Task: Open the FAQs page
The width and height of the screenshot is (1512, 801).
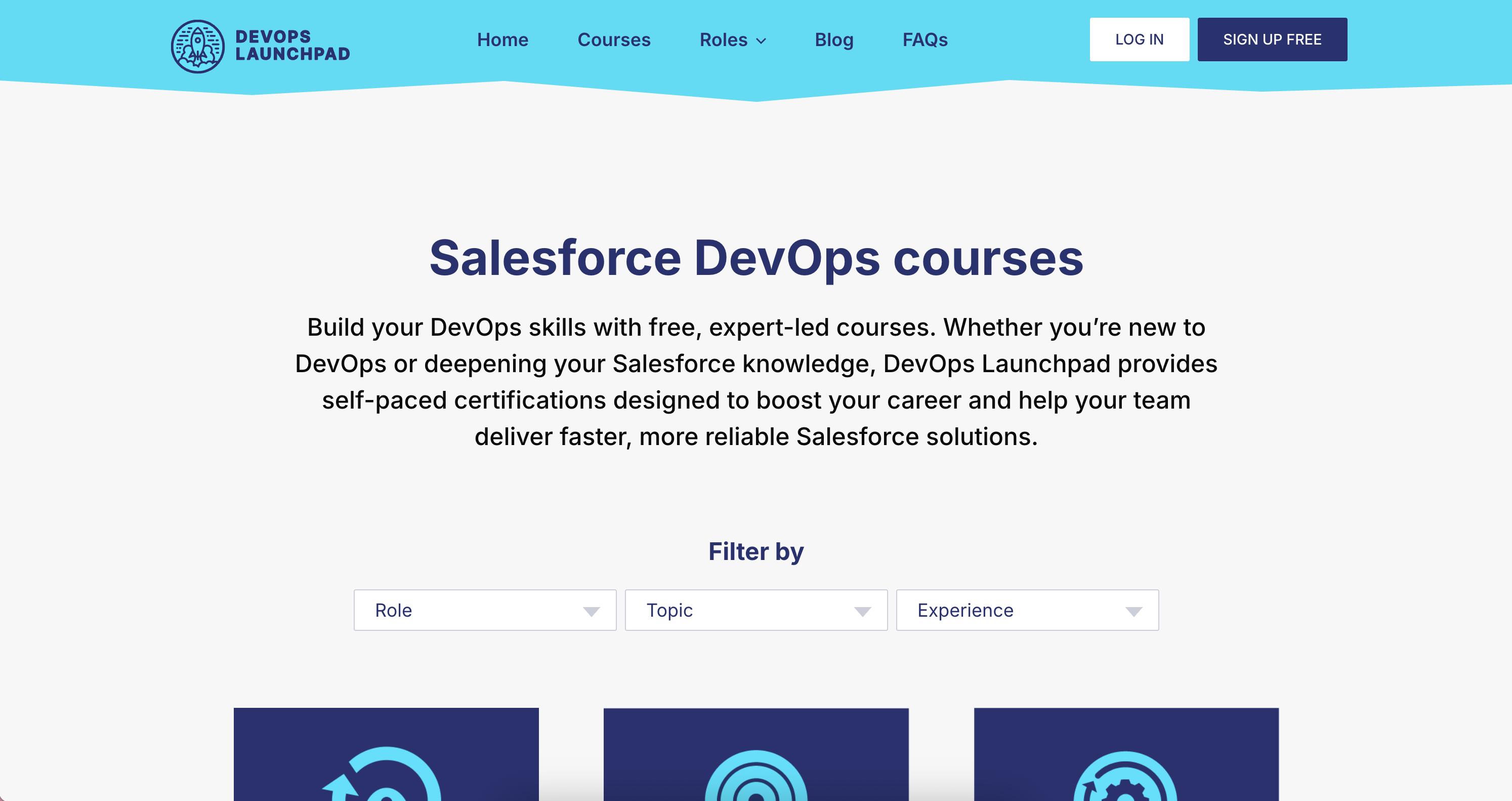Action: [x=926, y=39]
